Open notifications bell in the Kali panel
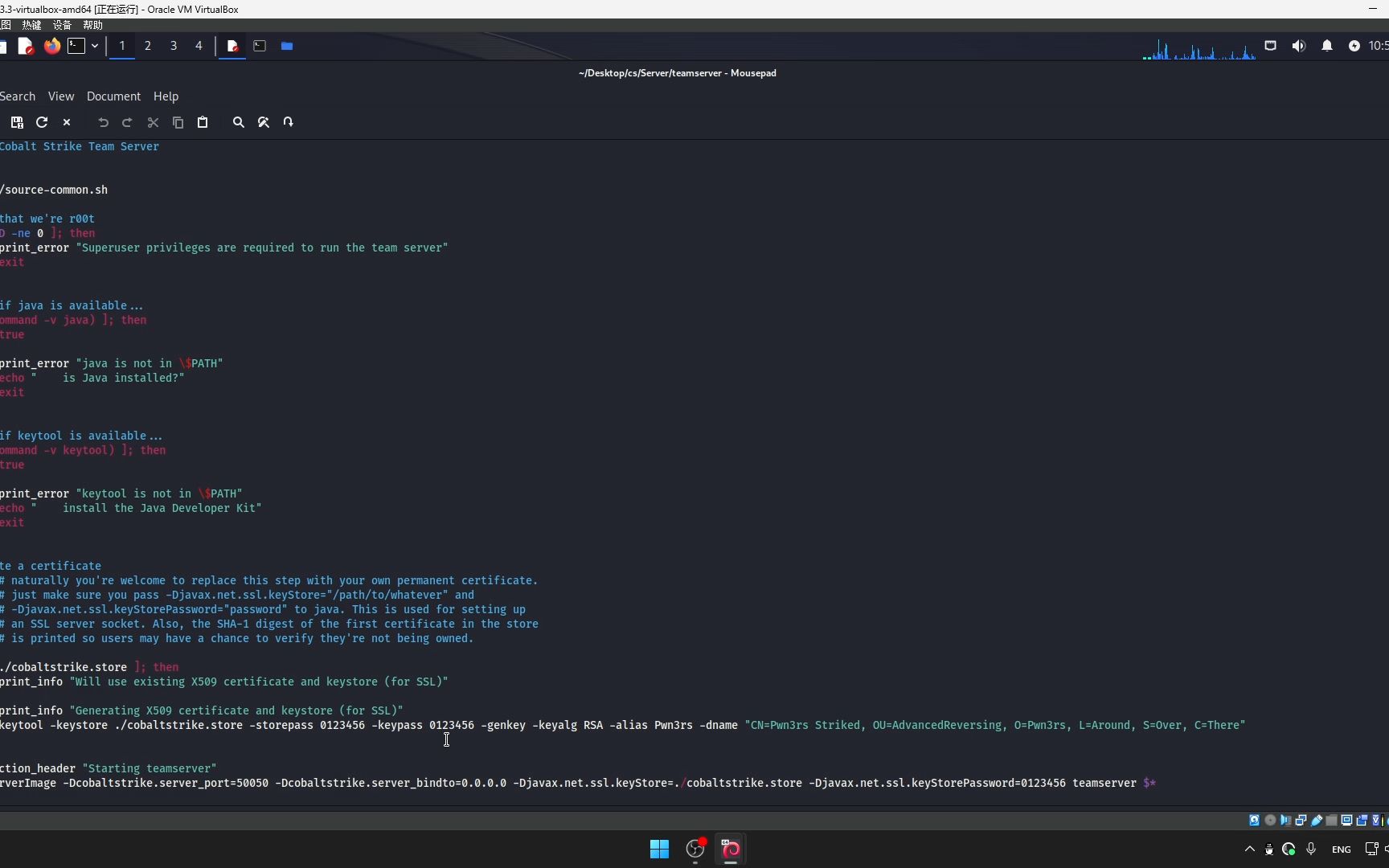Viewport: 1389px width, 868px height. (x=1327, y=46)
